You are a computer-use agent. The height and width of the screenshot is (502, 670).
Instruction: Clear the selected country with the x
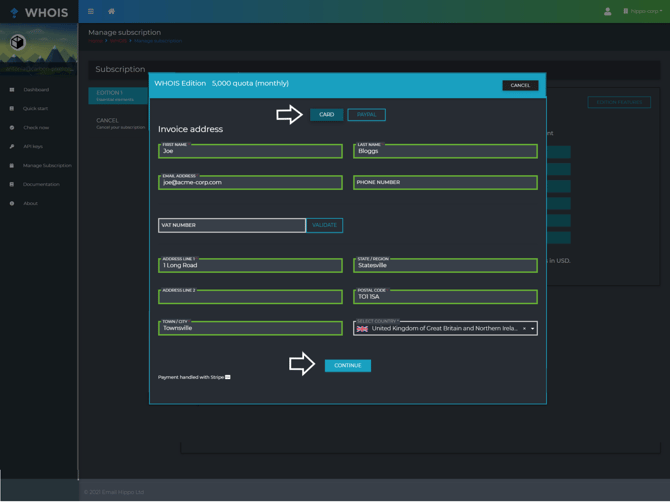(x=524, y=329)
